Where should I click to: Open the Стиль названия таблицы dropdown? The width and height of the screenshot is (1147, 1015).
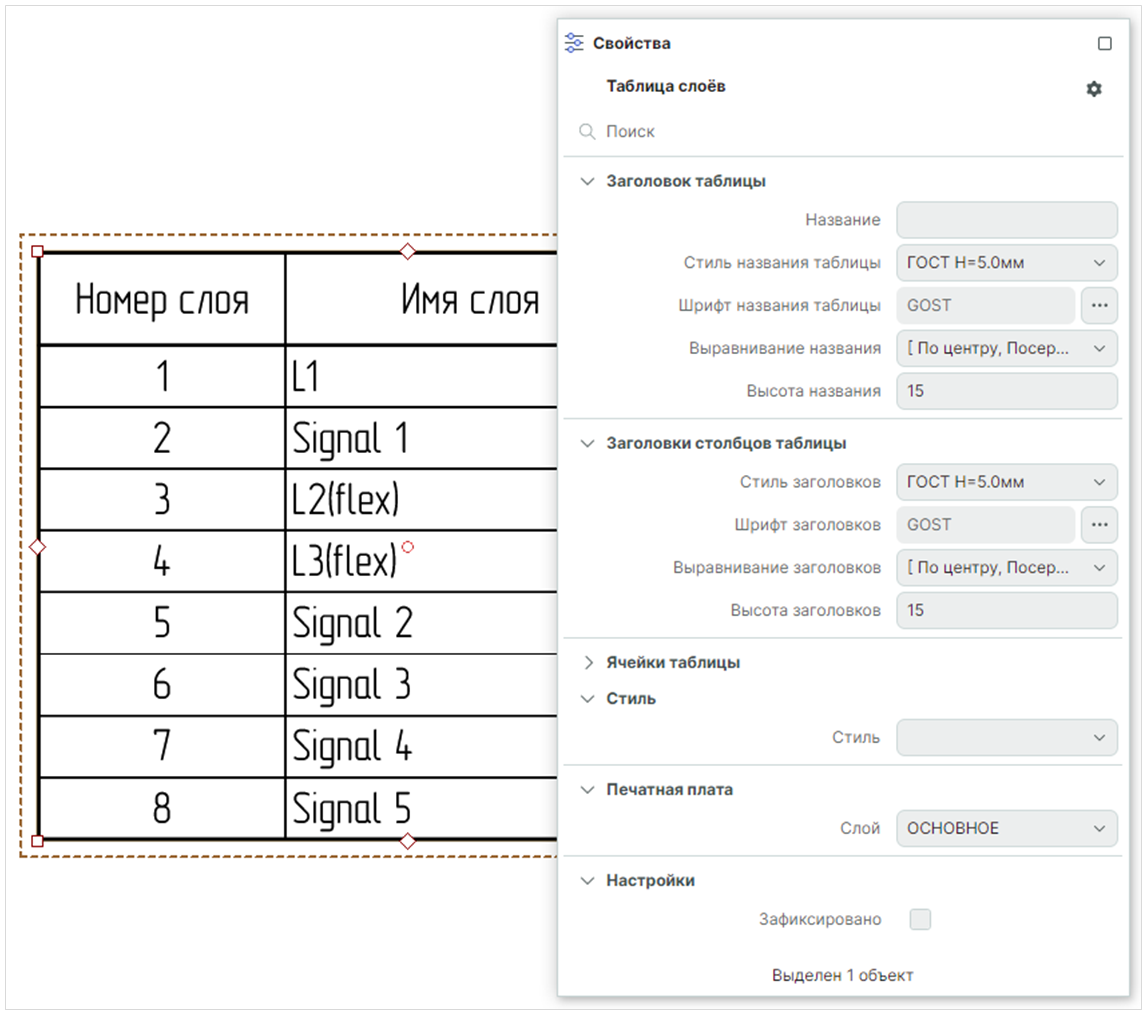pyautogui.click(x=1006, y=263)
